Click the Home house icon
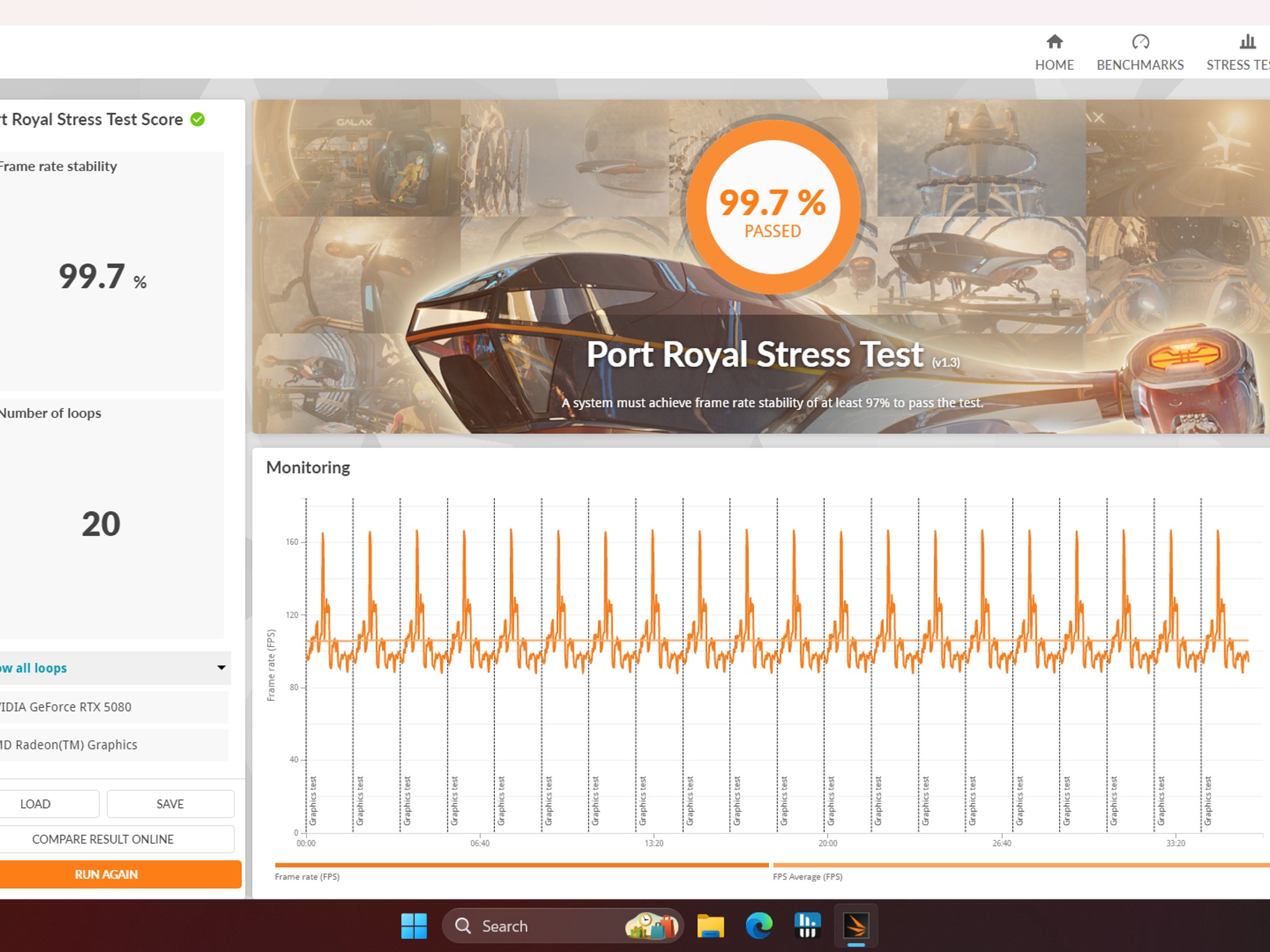The width and height of the screenshot is (1270, 952). [x=1054, y=42]
